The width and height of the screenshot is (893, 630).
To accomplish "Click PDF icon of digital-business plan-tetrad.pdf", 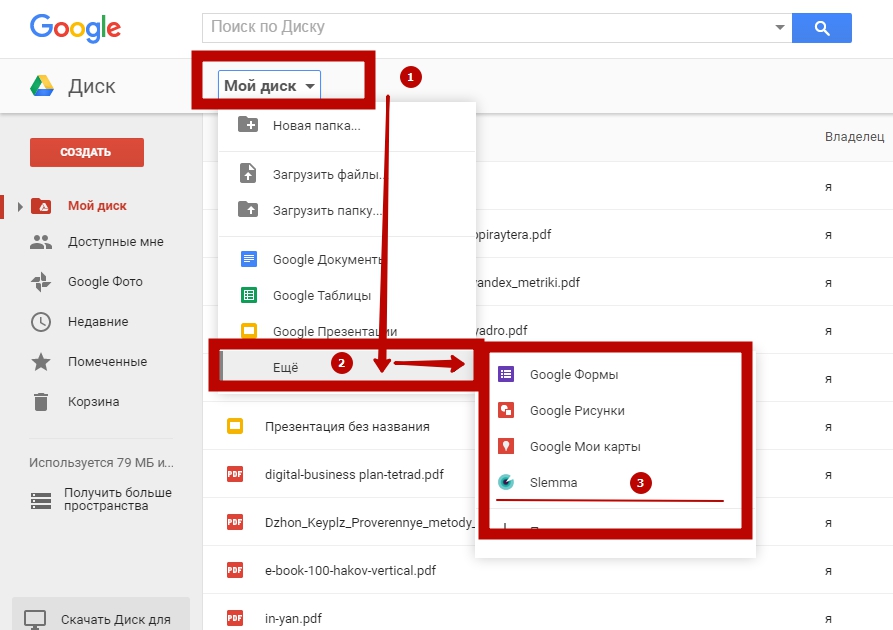I will (235, 474).
